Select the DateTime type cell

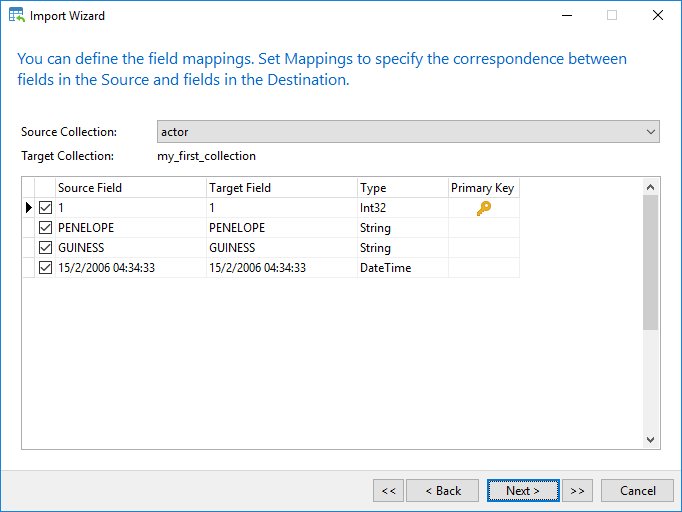pos(403,268)
